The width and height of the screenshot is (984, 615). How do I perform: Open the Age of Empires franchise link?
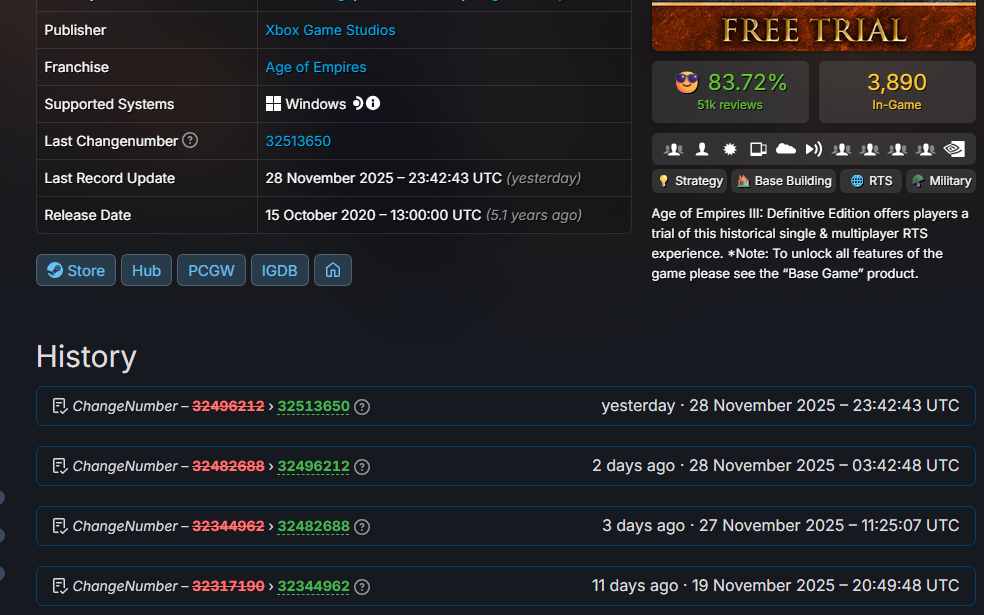point(315,67)
